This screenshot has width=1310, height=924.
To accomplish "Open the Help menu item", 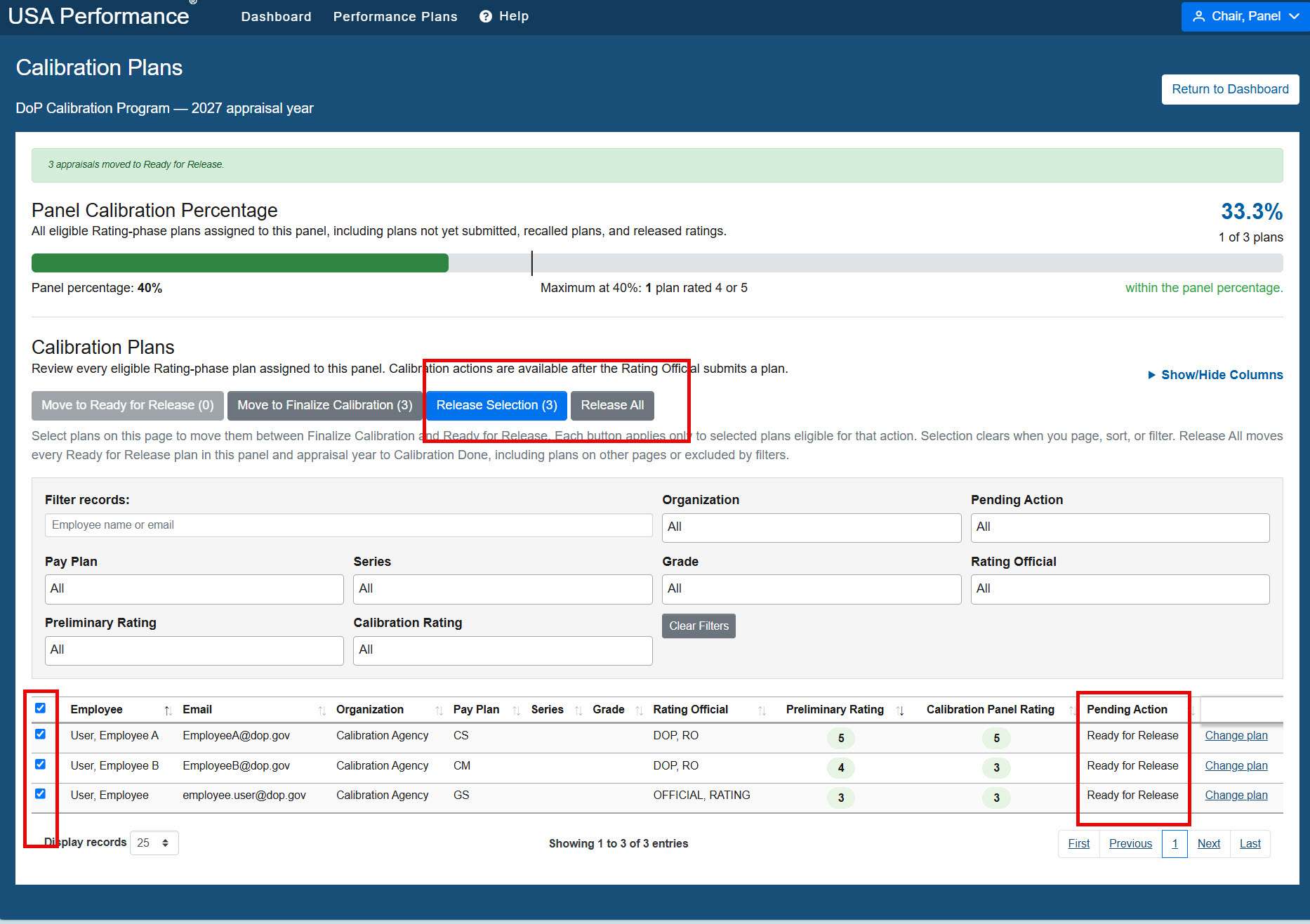I will [504, 16].
